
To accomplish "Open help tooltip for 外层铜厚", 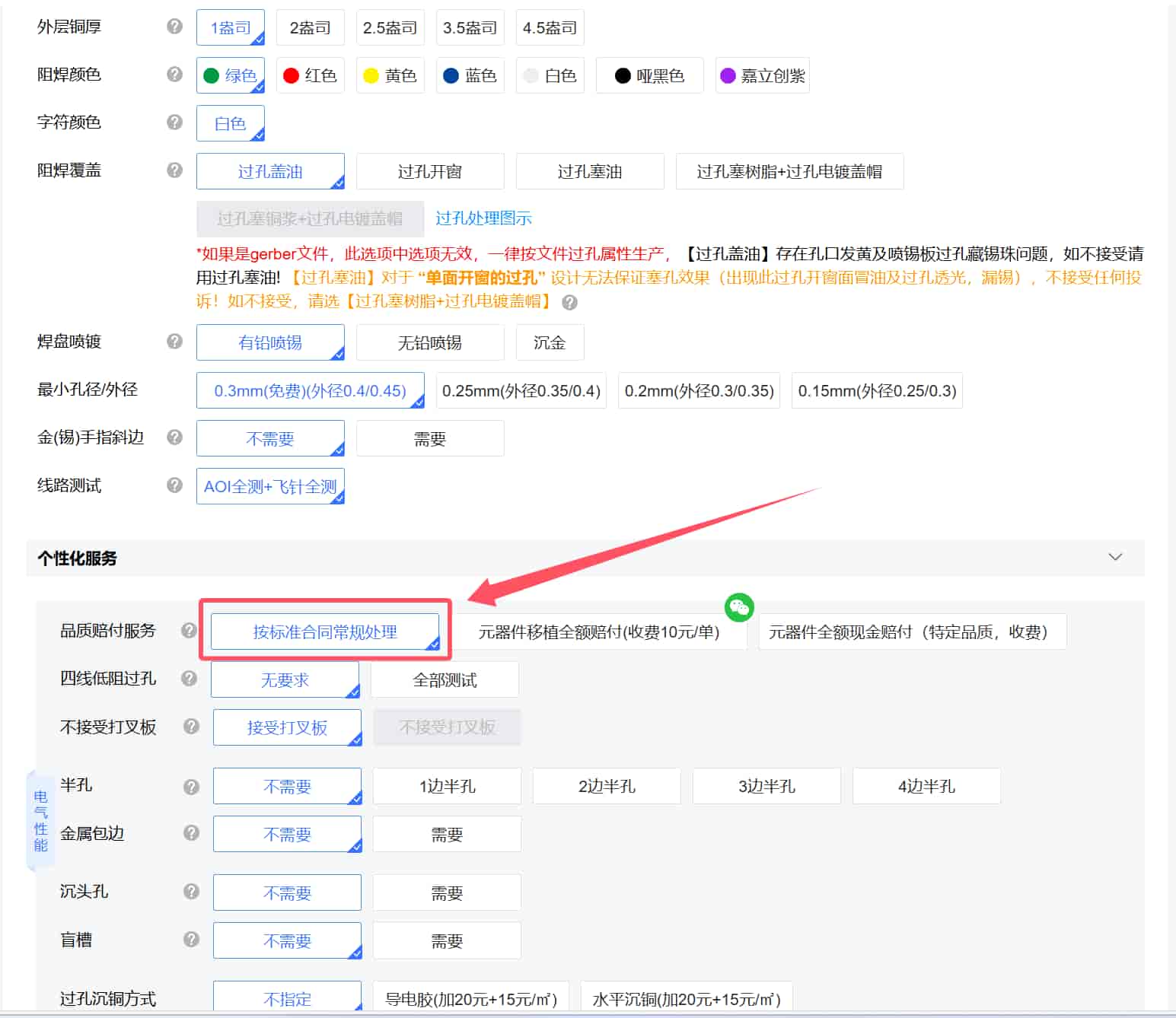I will pos(174,25).
